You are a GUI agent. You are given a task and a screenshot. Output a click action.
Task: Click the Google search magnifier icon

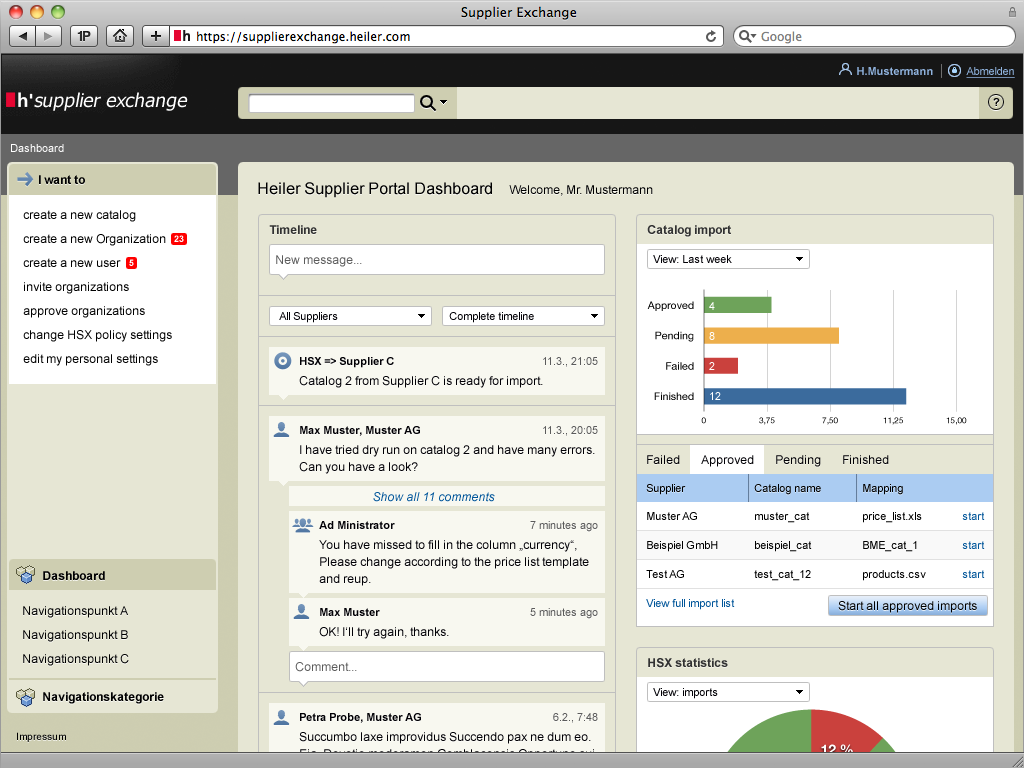[x=744, y=36]
